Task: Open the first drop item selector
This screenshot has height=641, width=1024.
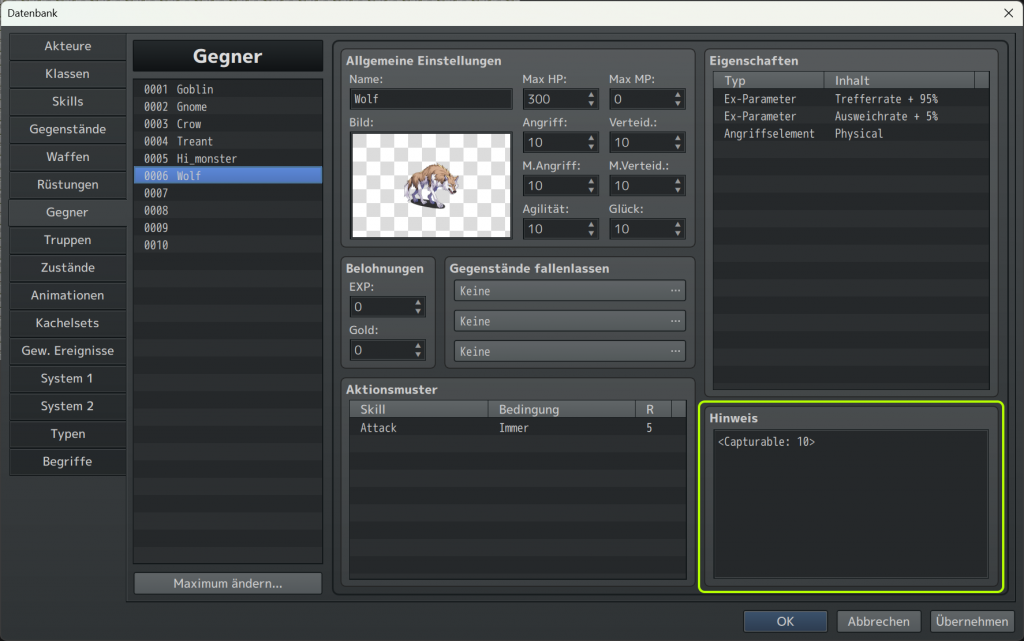Action: point(569,291)
